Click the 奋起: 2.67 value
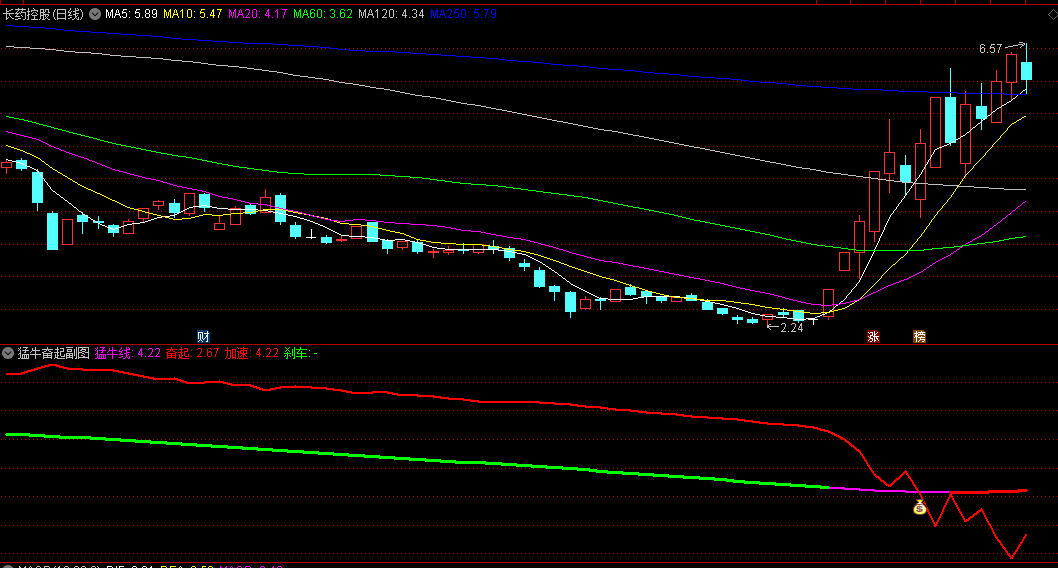1058x568 pixels. tap(192, 353)
